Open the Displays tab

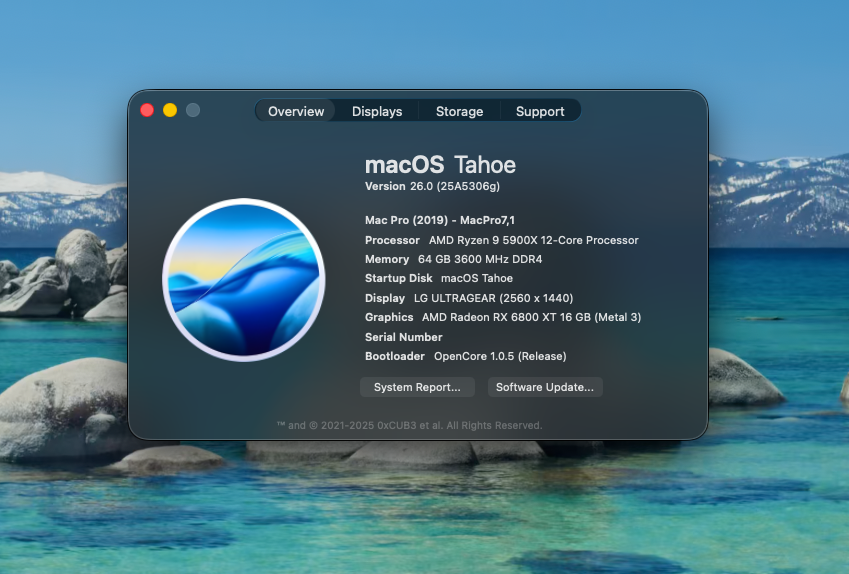coord(377,111)
